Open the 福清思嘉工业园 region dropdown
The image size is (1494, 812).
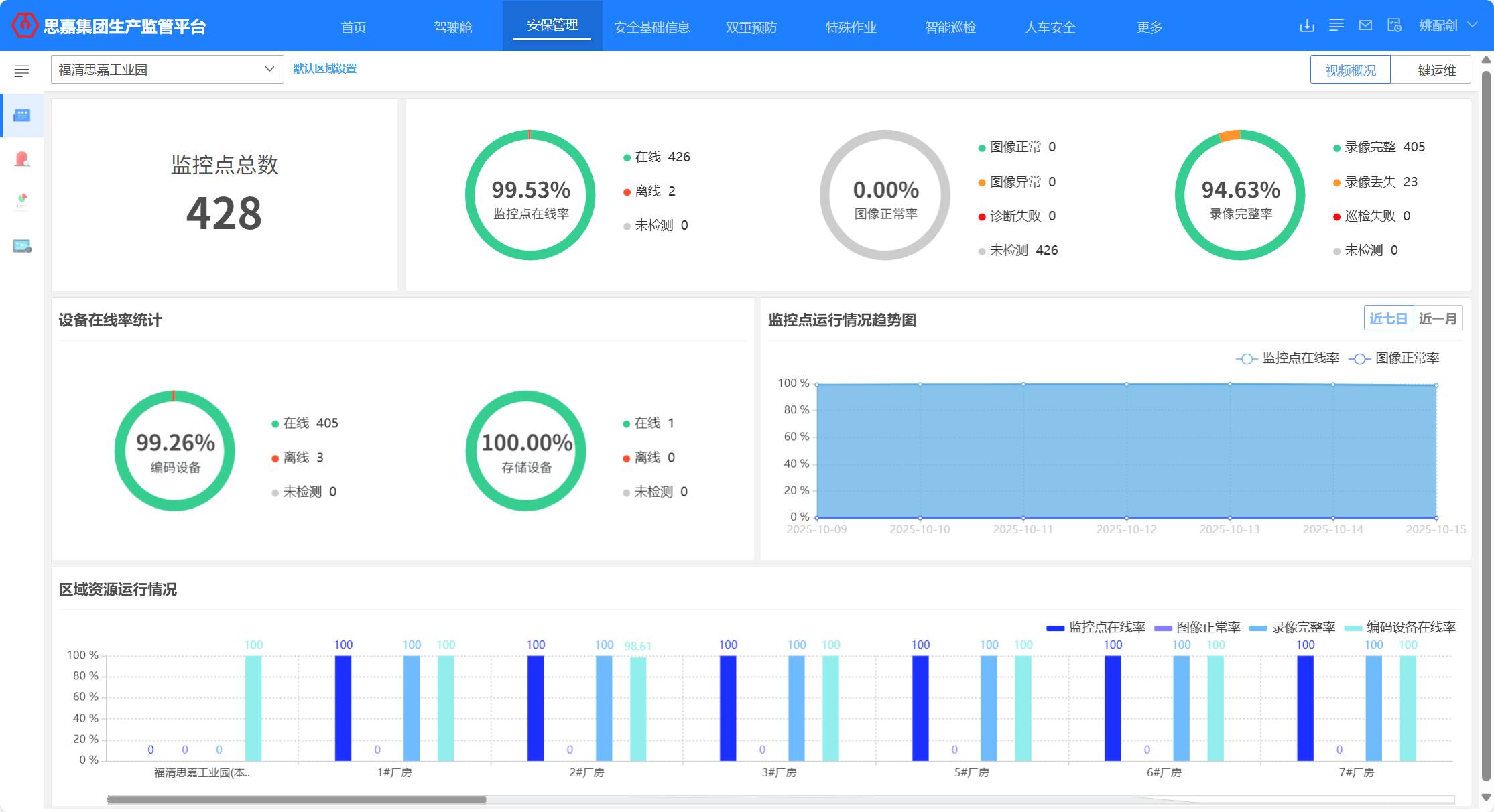(x=167, y=70)
